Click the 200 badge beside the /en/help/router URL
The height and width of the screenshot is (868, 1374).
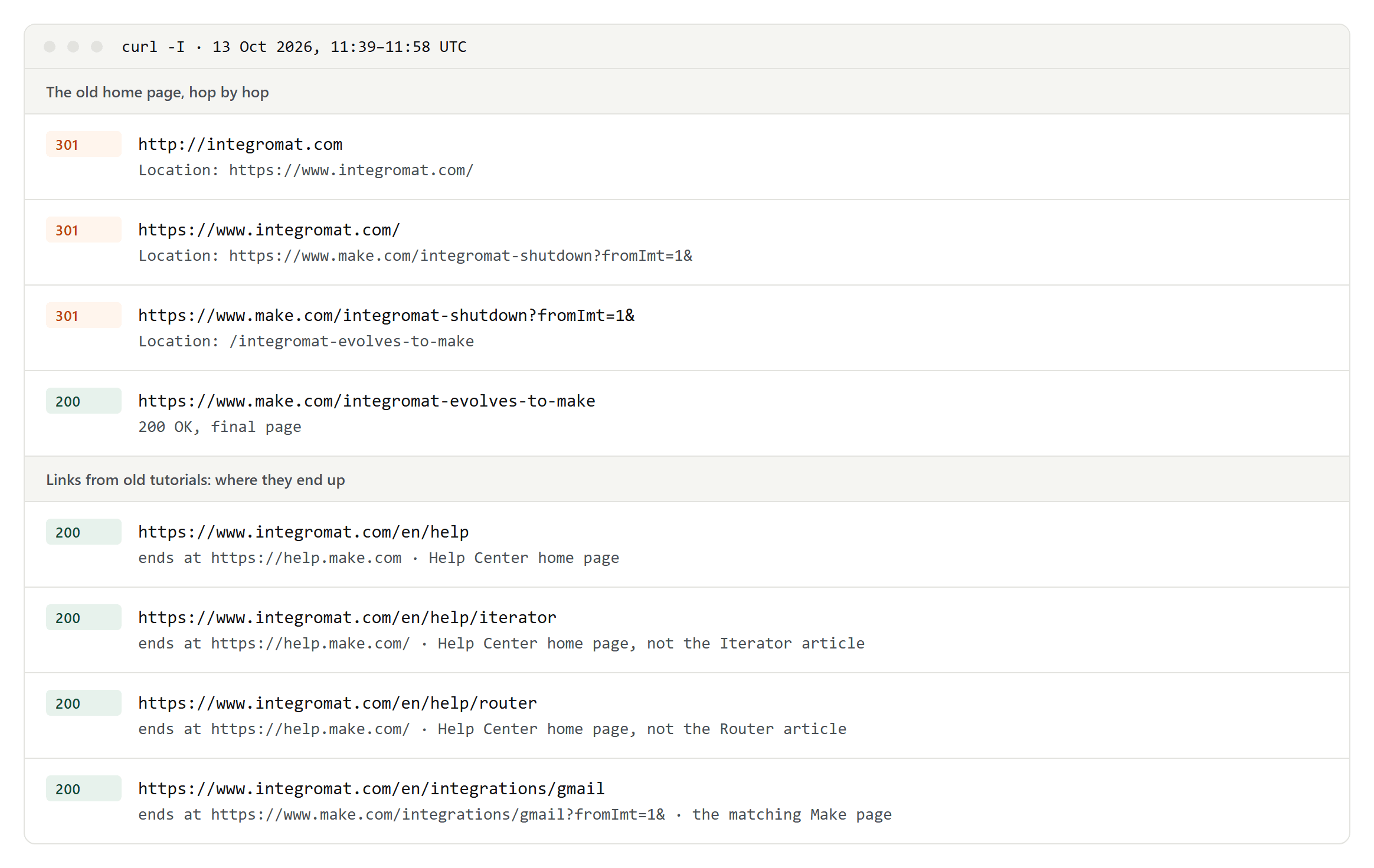pos(84,703)
